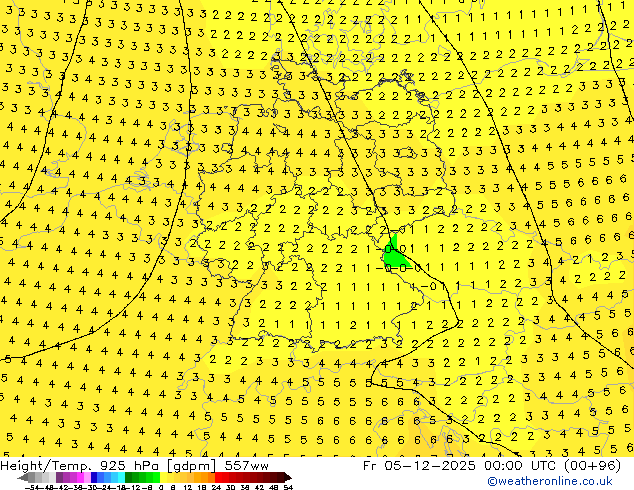Click the legend label 12
The height and width of the screenshot is (490, 634).
[187, 487]
